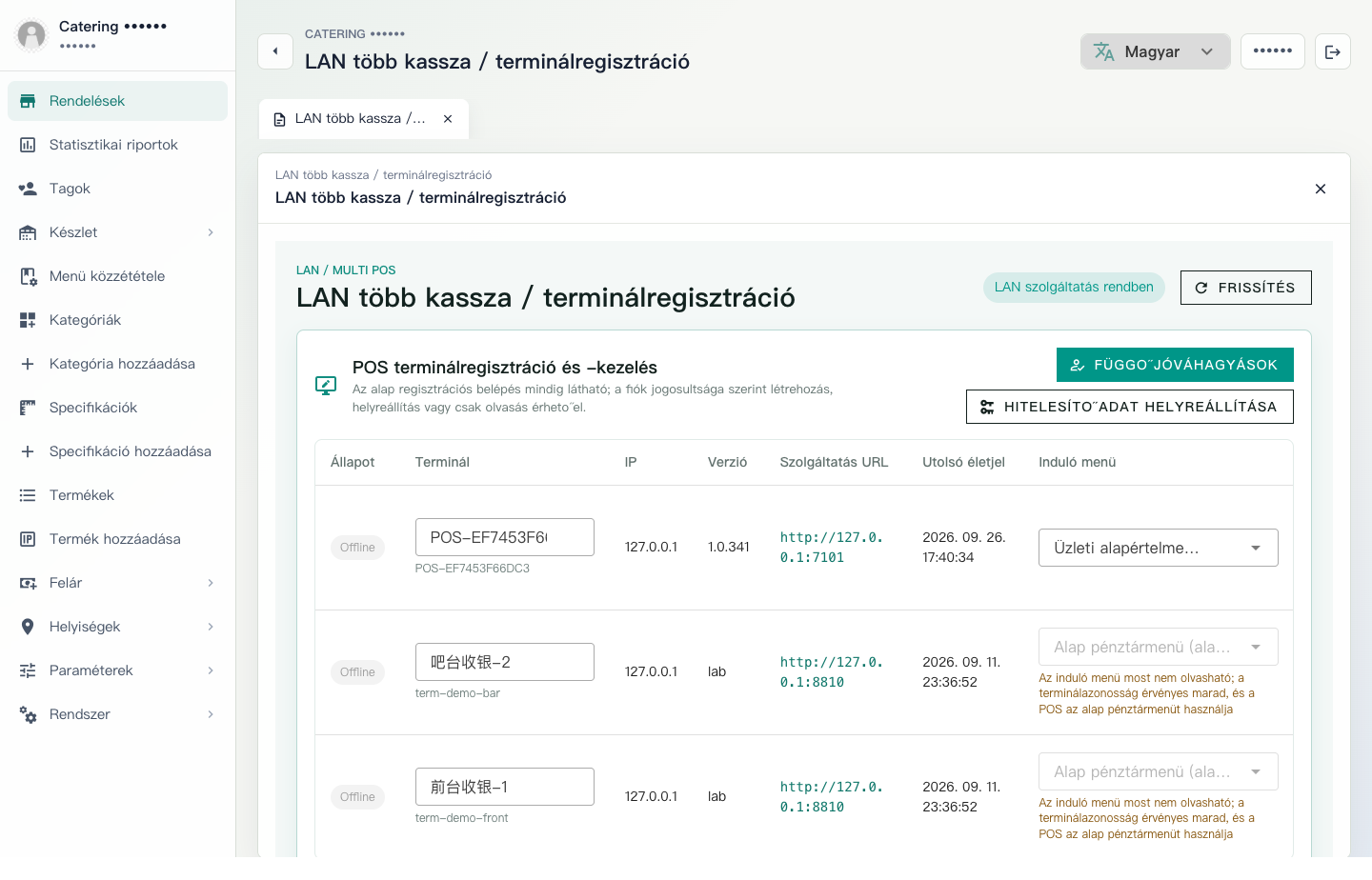
Task: Open the Magyar language dropdown
Action: [1155, 51]
